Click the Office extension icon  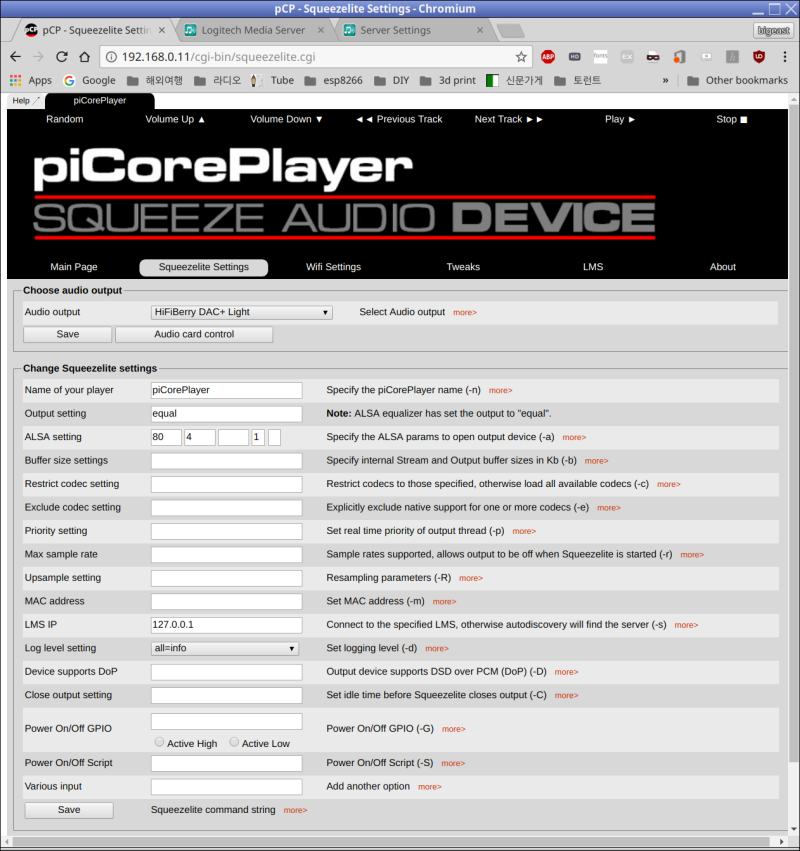click(x=680, y=56)
